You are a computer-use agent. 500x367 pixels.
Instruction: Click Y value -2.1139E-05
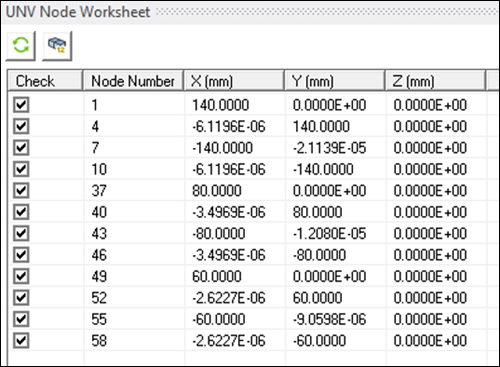click(x=329, y=148)
